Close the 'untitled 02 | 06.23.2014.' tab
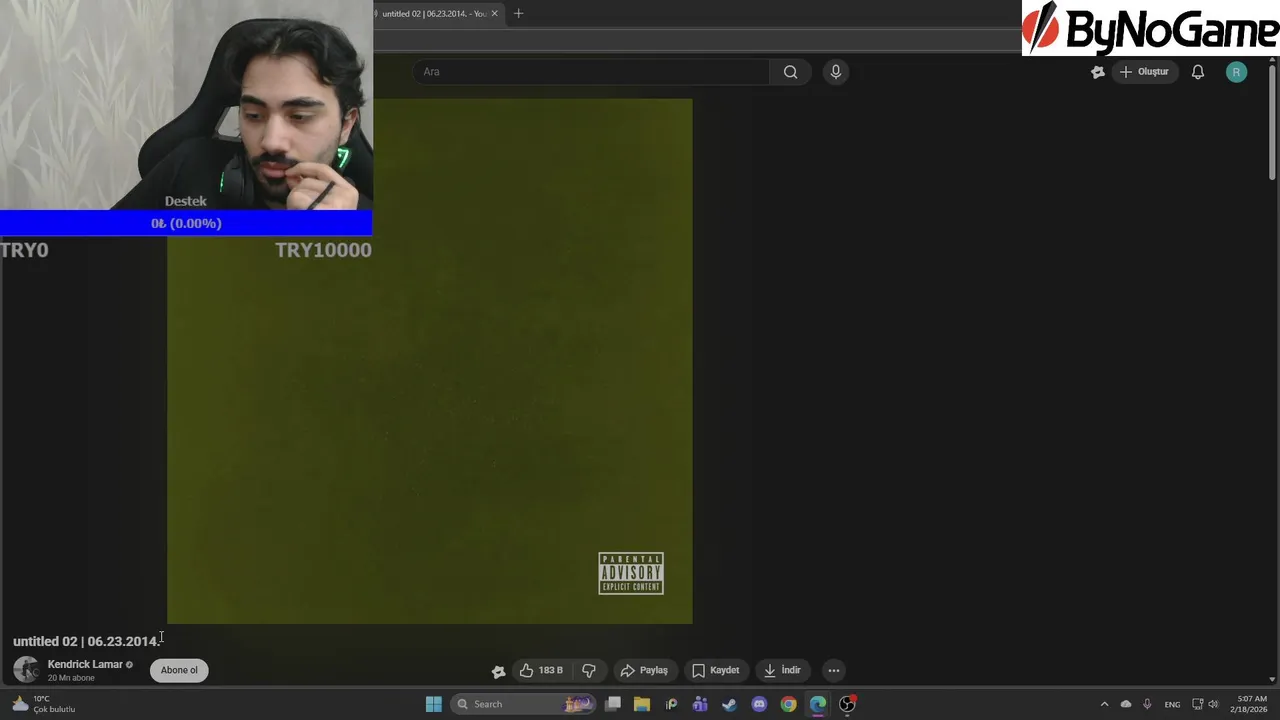 tap(494, 14)
